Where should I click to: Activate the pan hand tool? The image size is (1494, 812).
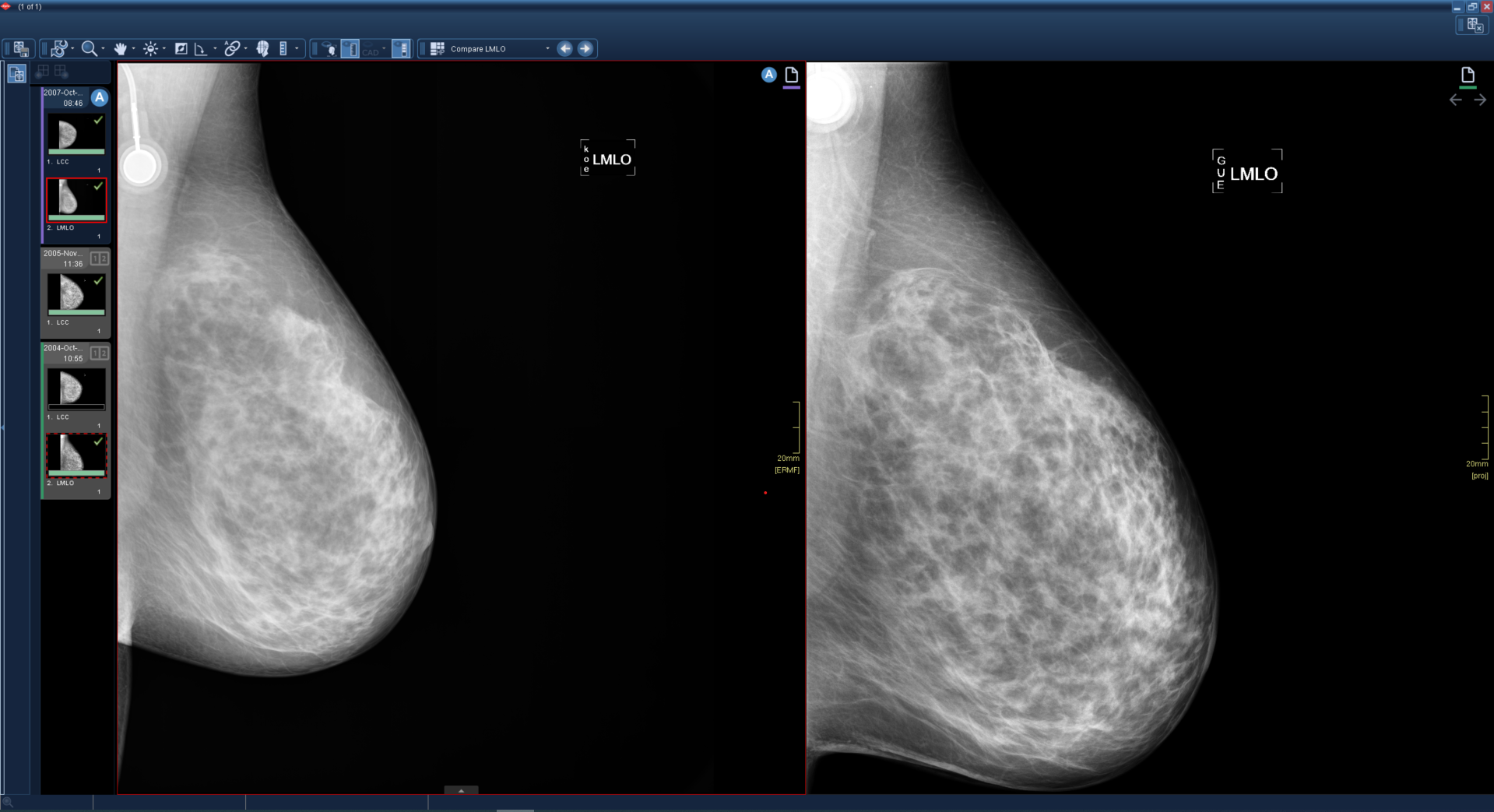pyautogui.click(x=120, y=49)
